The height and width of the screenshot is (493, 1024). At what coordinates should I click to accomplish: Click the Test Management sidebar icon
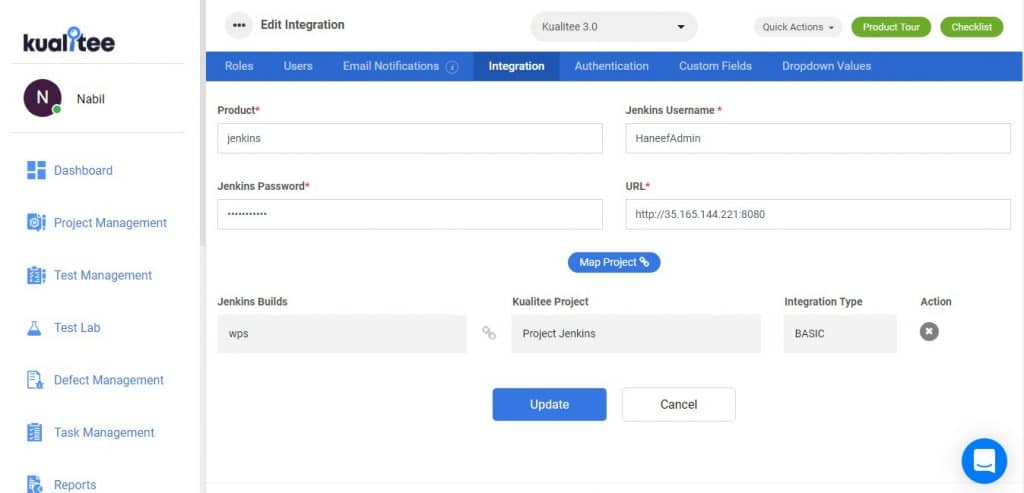point(36,275)
